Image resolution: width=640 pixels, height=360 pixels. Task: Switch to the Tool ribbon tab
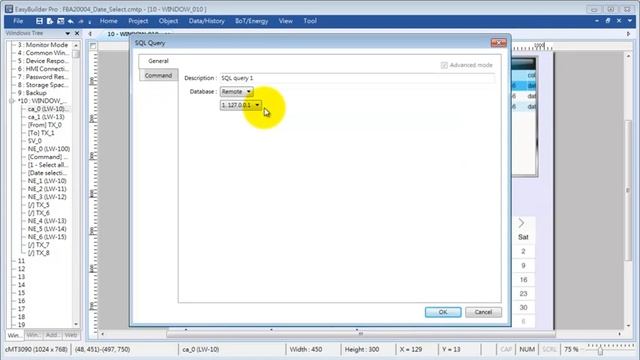click(310, 21)
